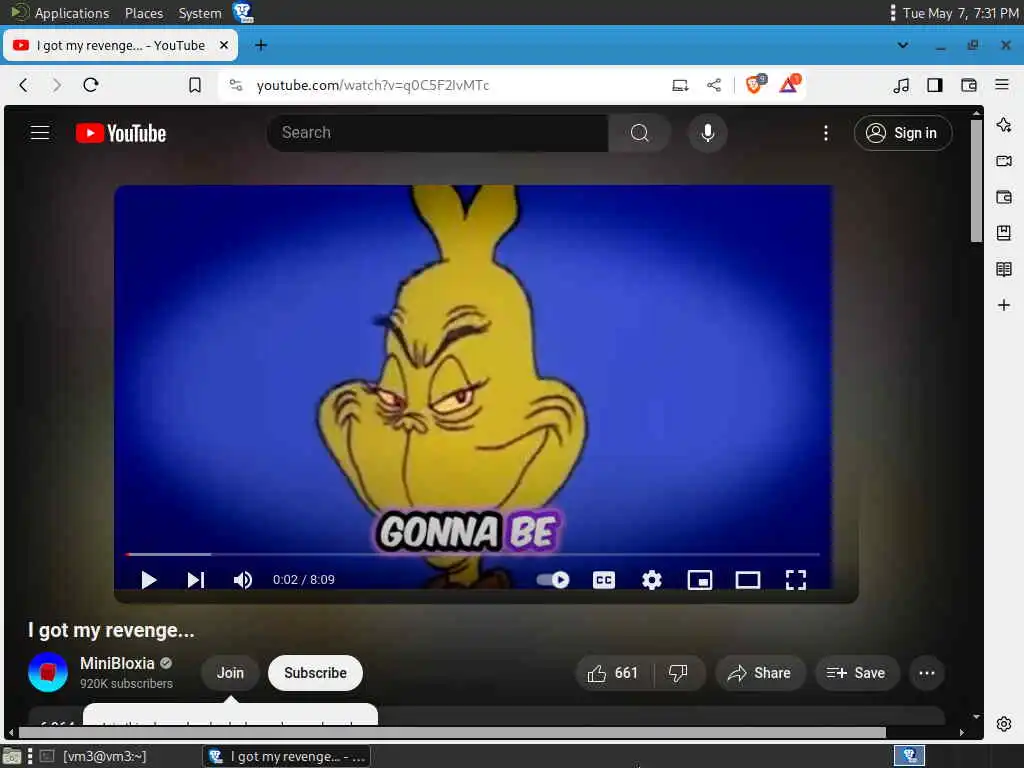Mute the video volume
This screenshot has height=768, width=1024.
coord(243,580)
